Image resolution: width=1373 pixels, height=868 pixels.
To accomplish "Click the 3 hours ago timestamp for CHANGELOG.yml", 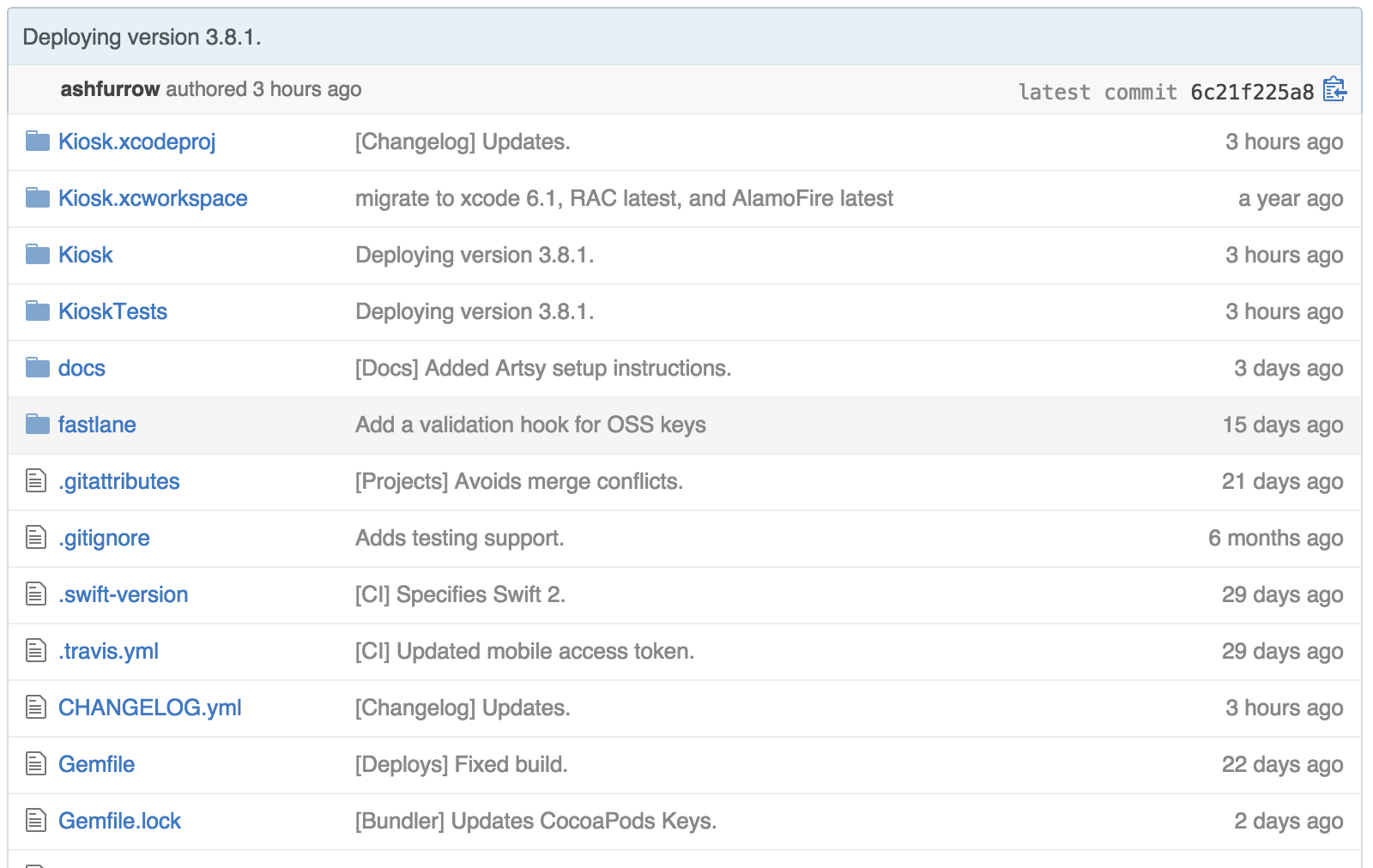I will [1285, 708].
